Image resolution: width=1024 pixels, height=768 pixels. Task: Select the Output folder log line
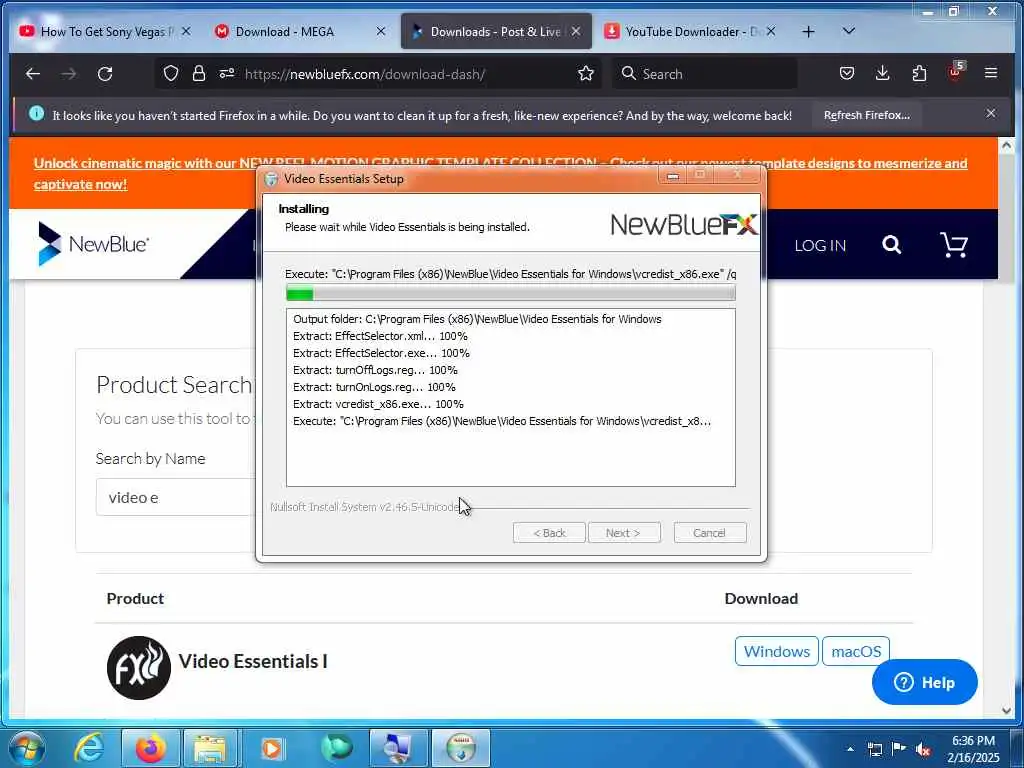pos(477,319)
